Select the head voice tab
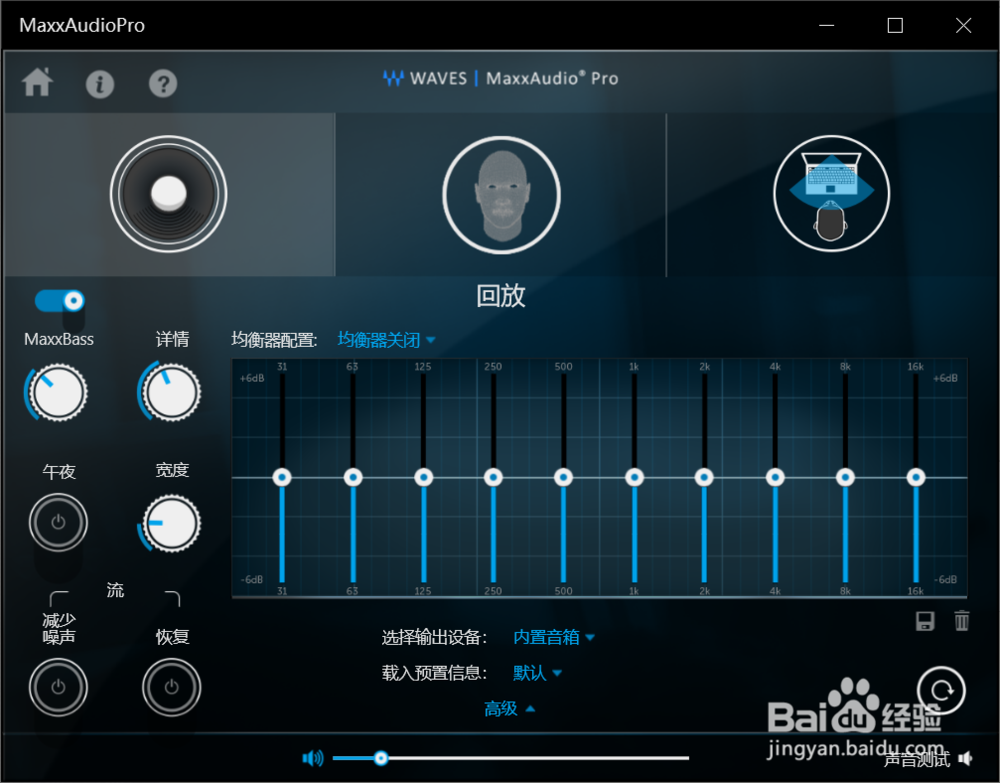This screenshot has width=1000, height=783. pos(501,195)
